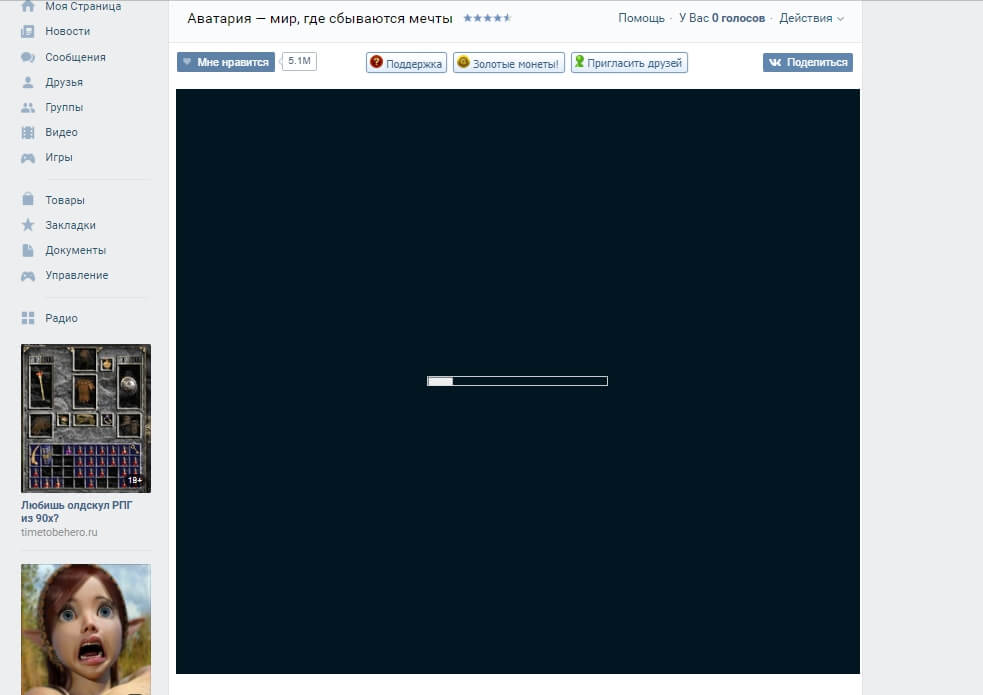Click the home icon beside Моя Страница
983x695 pixels.
click(28, 6)
